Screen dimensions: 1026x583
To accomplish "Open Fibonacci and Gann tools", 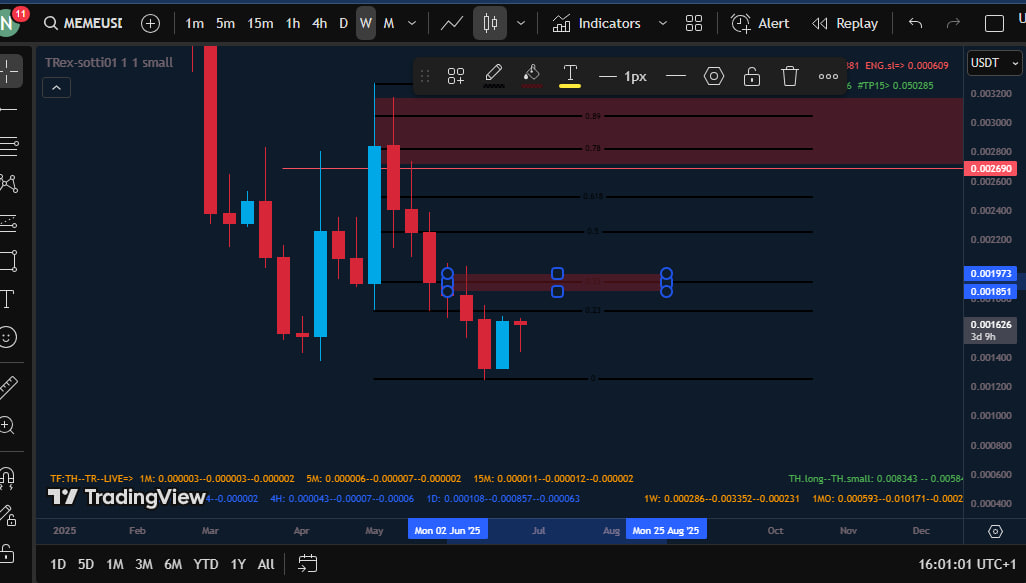I will click(x=9, y=147).
